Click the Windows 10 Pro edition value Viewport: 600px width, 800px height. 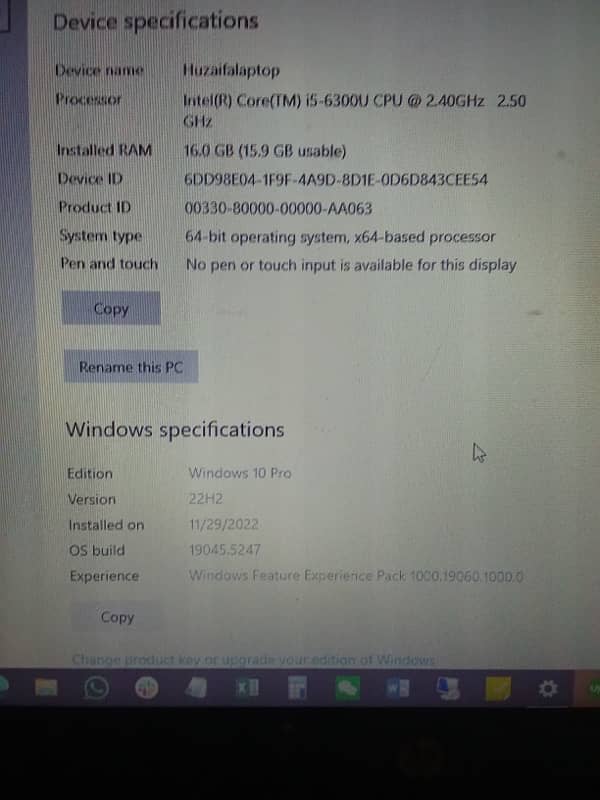click(240, 473)
